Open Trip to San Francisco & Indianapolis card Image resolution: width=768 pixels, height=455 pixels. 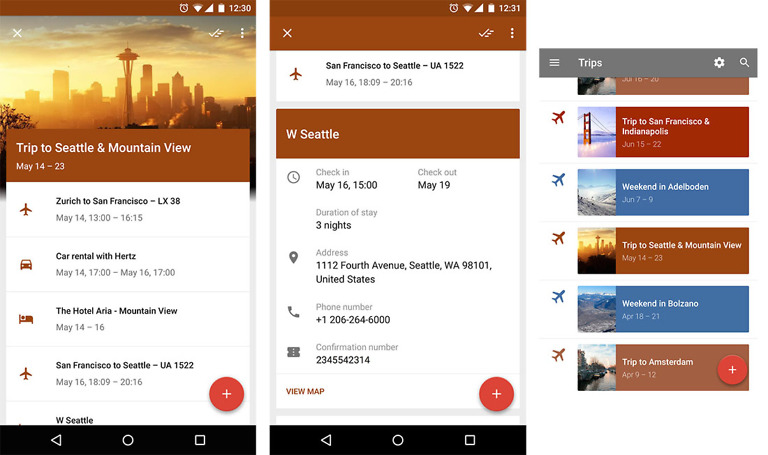[663, 132]
